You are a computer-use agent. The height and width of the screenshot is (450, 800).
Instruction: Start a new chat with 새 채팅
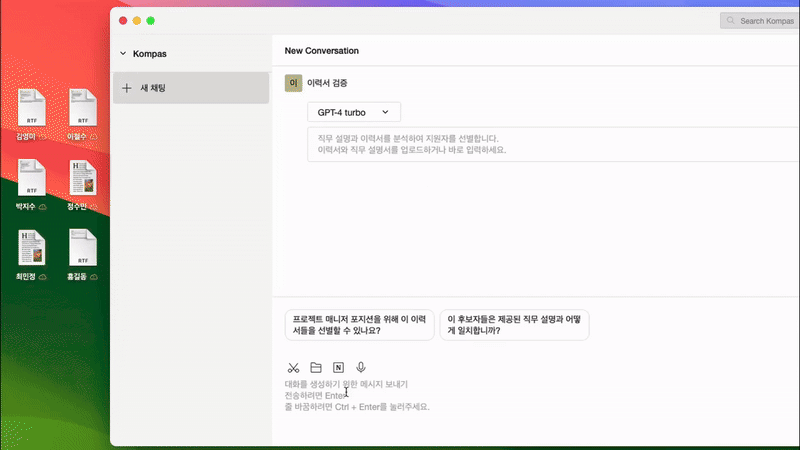click(191, 88)
